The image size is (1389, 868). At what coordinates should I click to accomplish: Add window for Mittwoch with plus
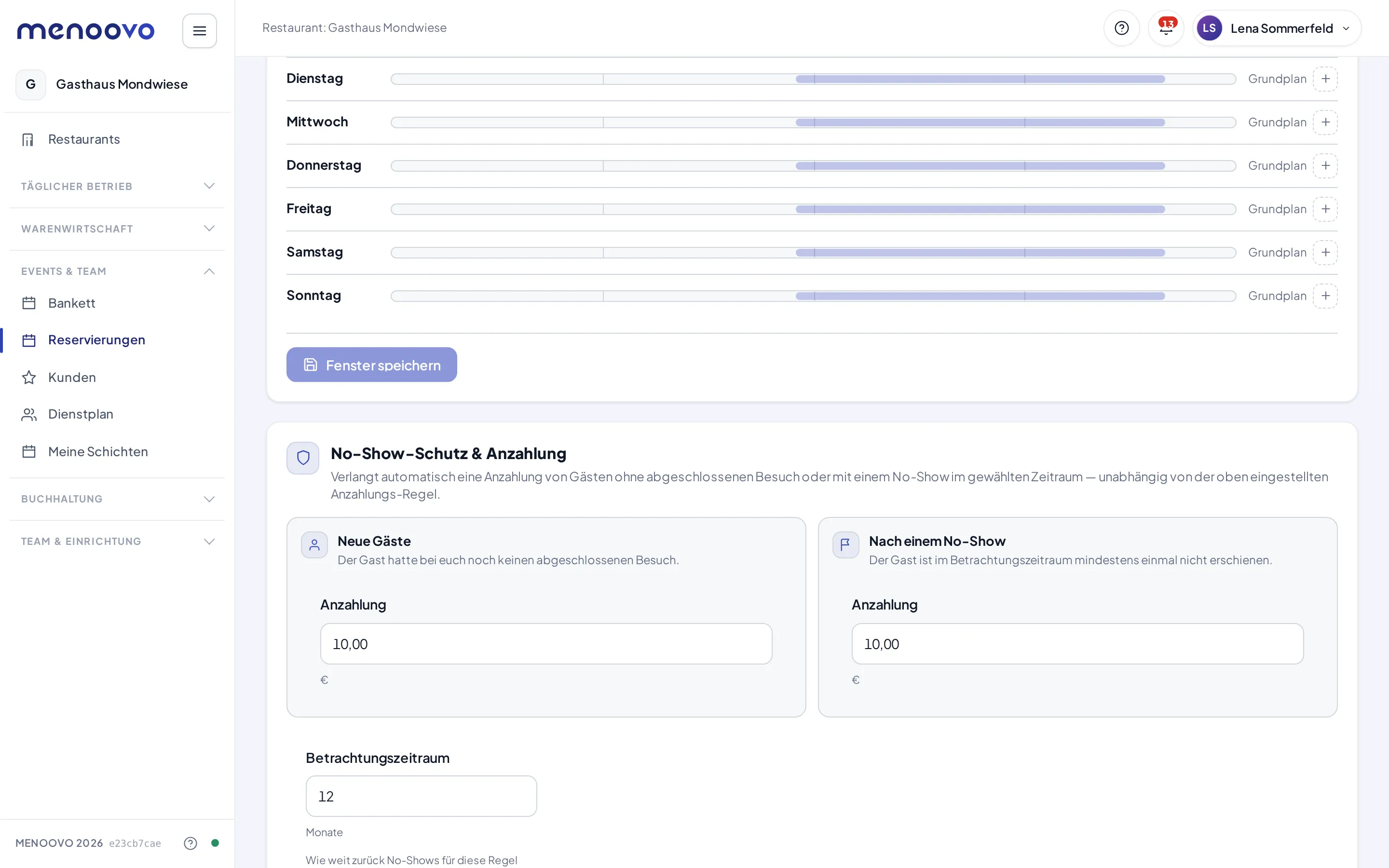tap(1325, 122)
